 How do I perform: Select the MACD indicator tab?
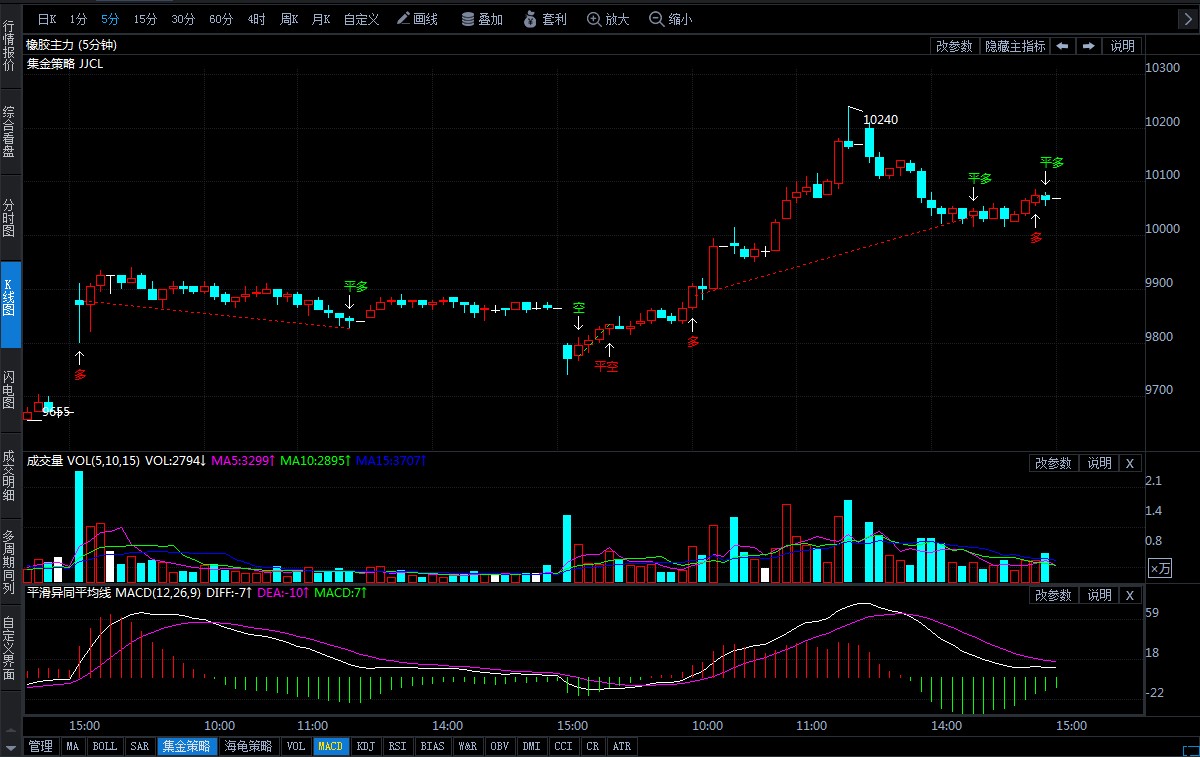tap(331, 746)
